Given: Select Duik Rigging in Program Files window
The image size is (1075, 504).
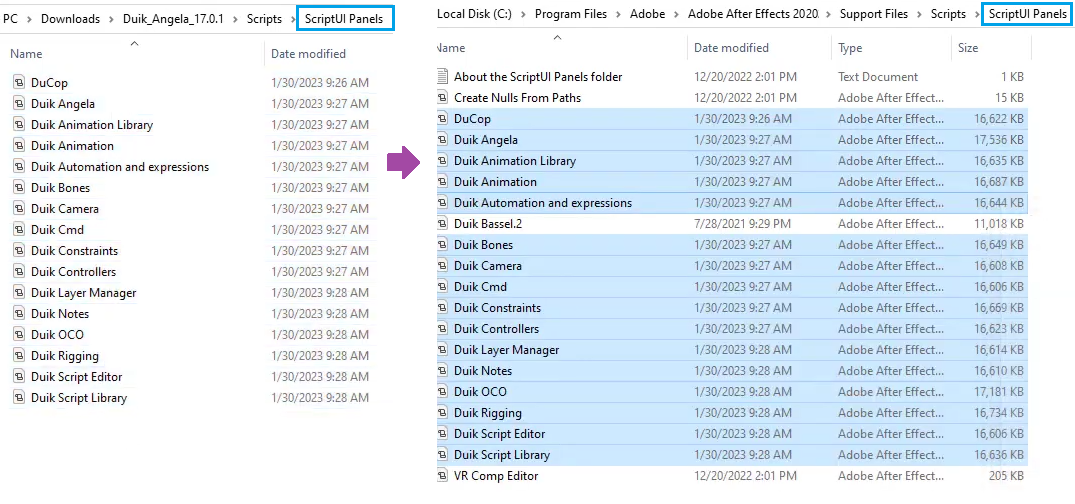Looking at the screenshot, I should point(487,413).
